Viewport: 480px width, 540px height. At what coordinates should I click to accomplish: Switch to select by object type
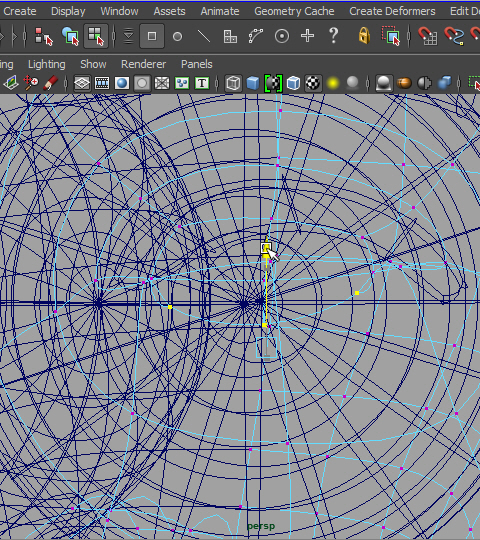tap(70, 36)
